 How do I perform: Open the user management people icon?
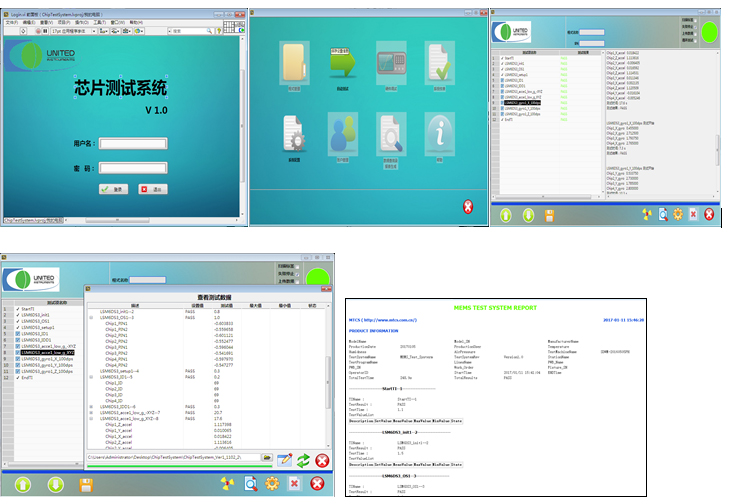pyautogui.click(x=343, y=134)
